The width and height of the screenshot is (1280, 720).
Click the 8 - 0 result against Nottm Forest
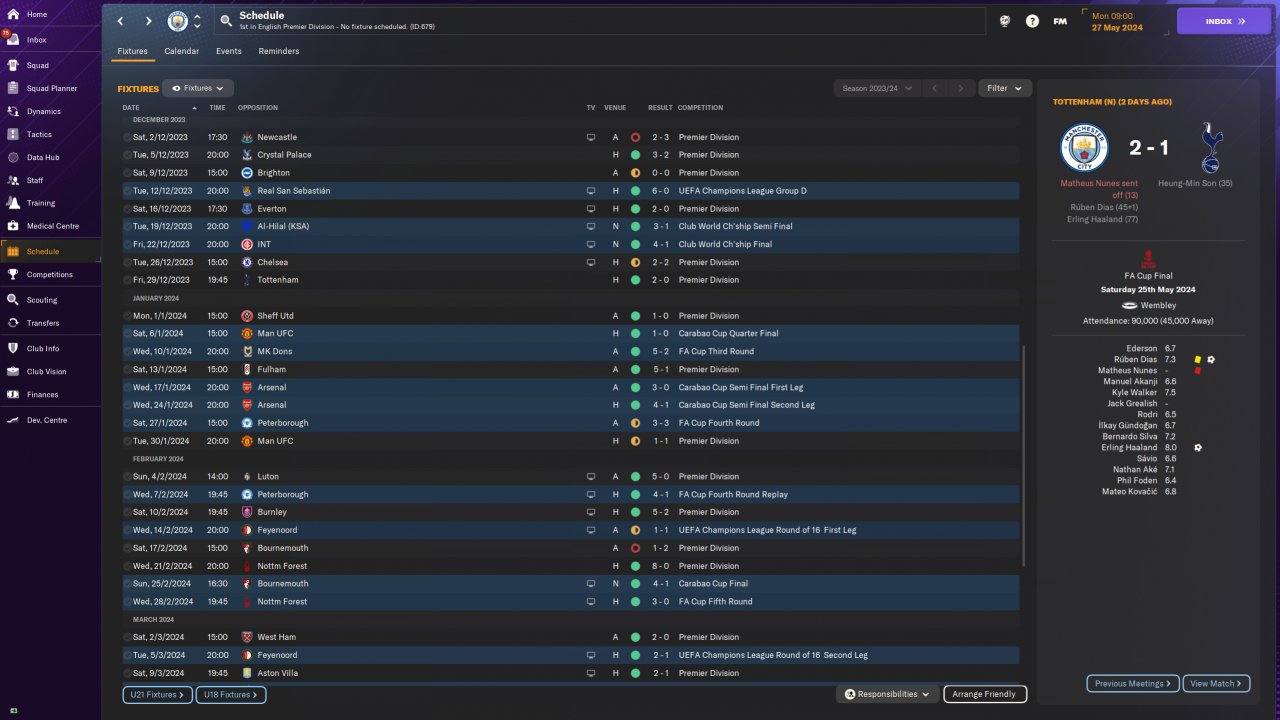(659, 566)
